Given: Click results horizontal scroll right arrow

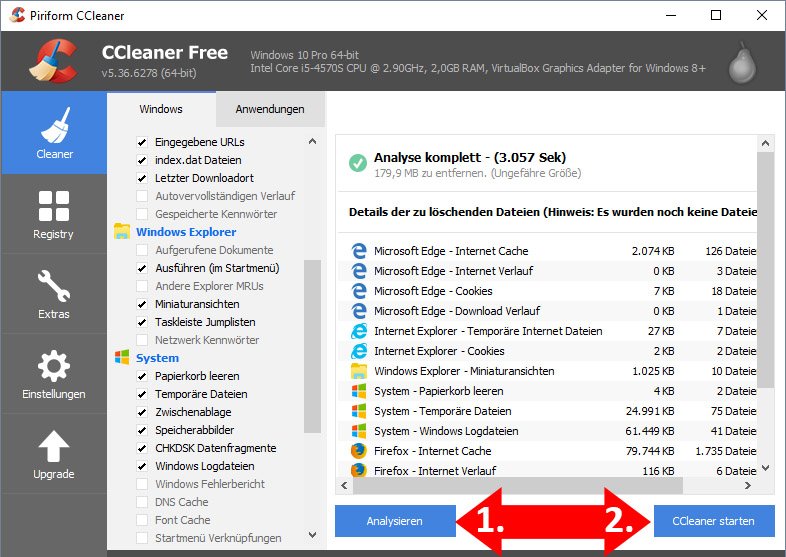Looking at the screenshot, I should pyautogui.click(x=747, y=485).
